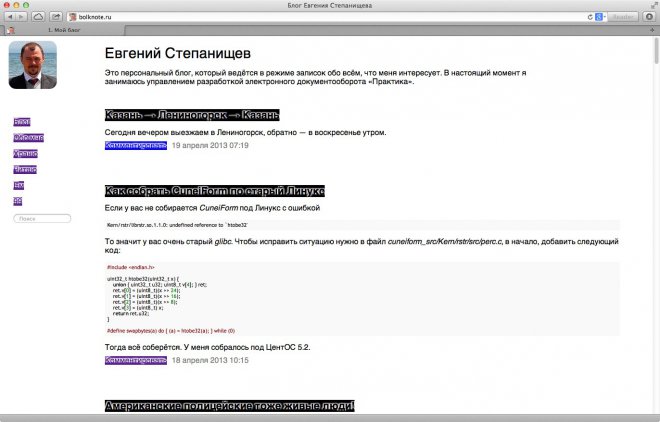This screenshot has width=660, height=422.
Task: Go back with the Safari back arrow
Action: pyautogui.click(x=10, y=17)
